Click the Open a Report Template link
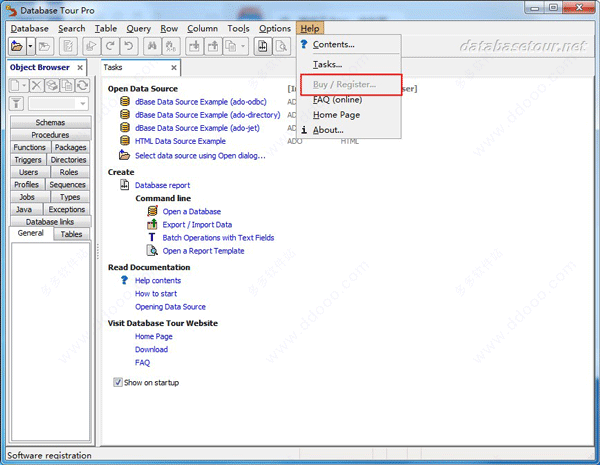 coord(203,251)
